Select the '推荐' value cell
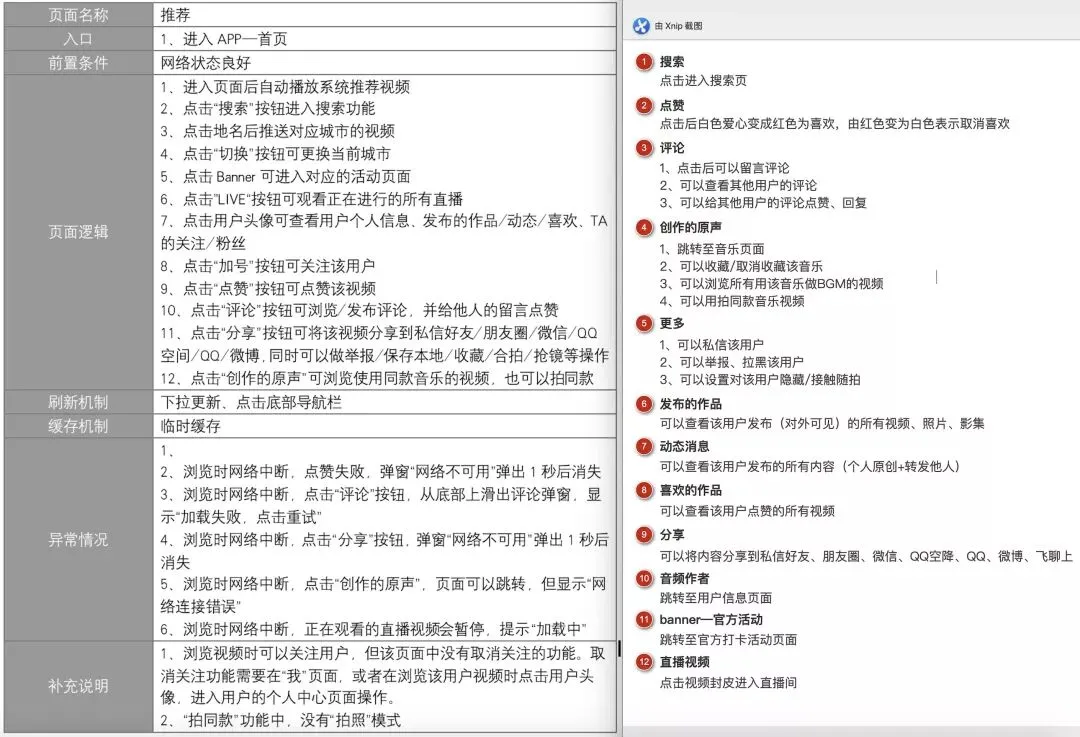This screenshot has height=737, width=1080. 384,14
